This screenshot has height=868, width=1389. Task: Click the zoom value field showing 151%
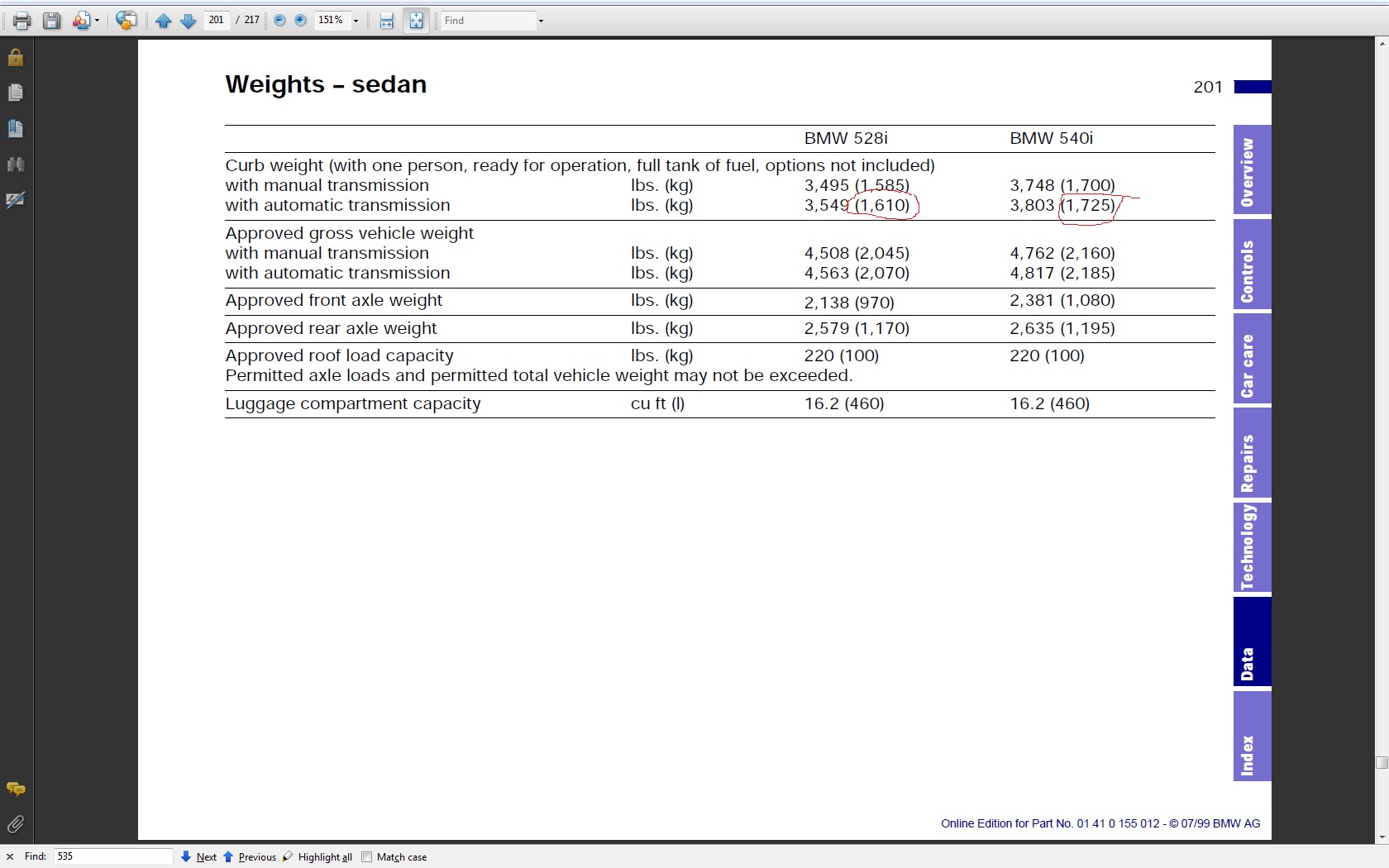[332, 20]
